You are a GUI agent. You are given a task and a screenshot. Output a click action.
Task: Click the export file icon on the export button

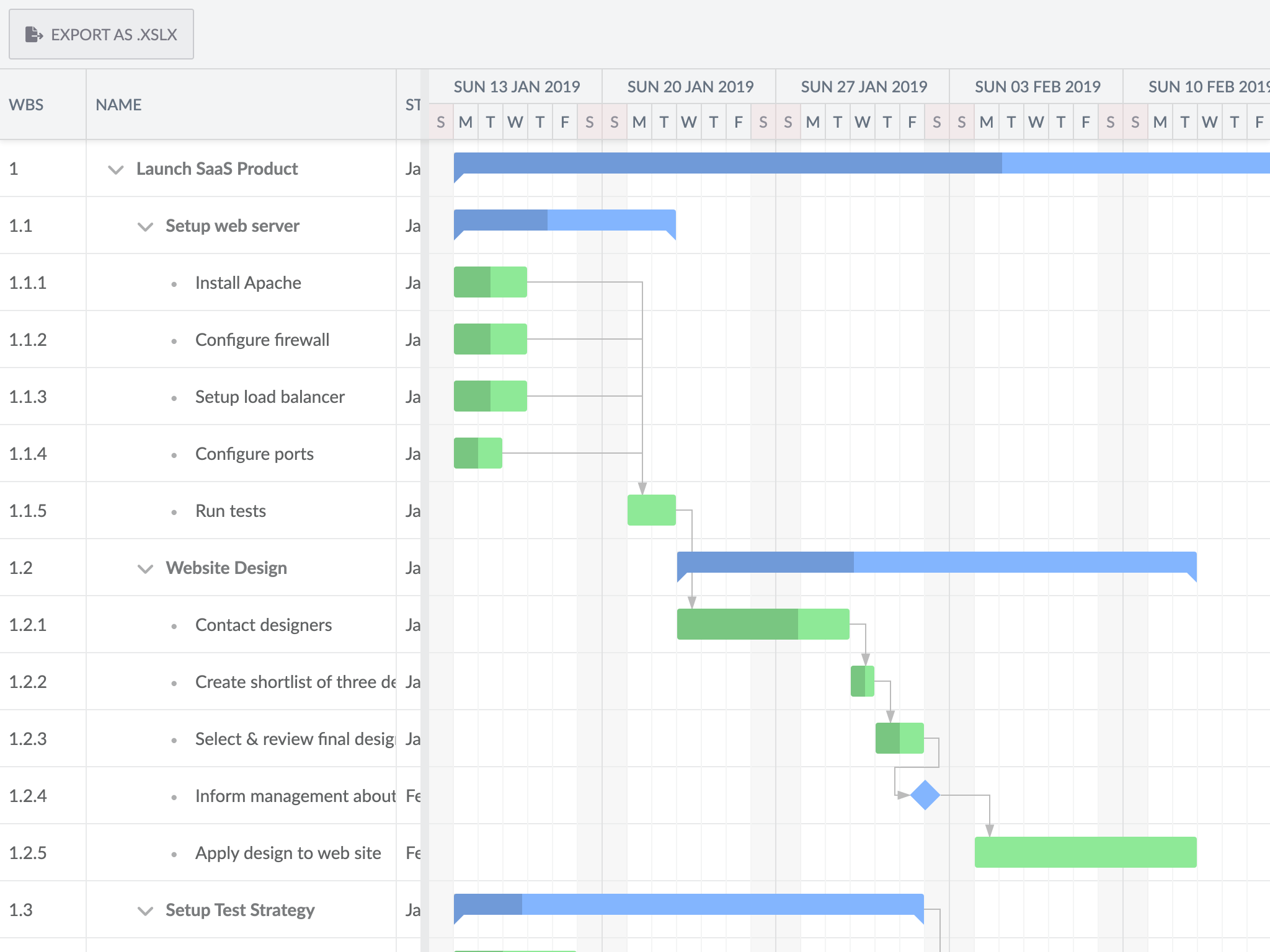click(x=32, y=34)
